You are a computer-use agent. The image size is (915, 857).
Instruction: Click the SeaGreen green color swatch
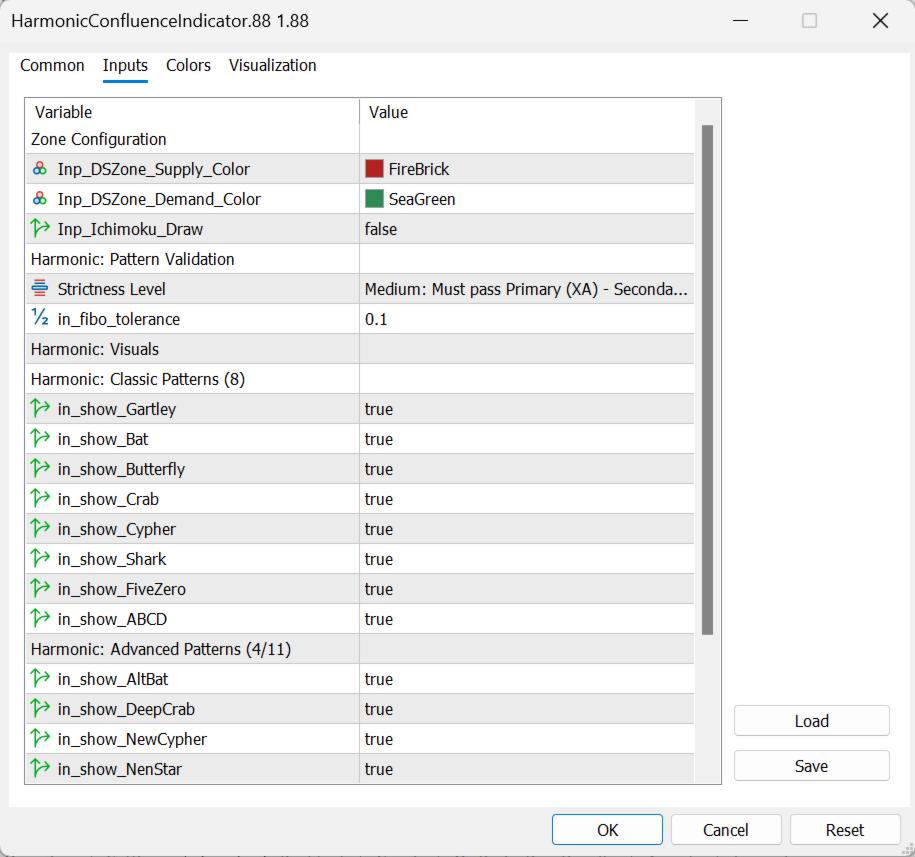(x=374, y=199)
